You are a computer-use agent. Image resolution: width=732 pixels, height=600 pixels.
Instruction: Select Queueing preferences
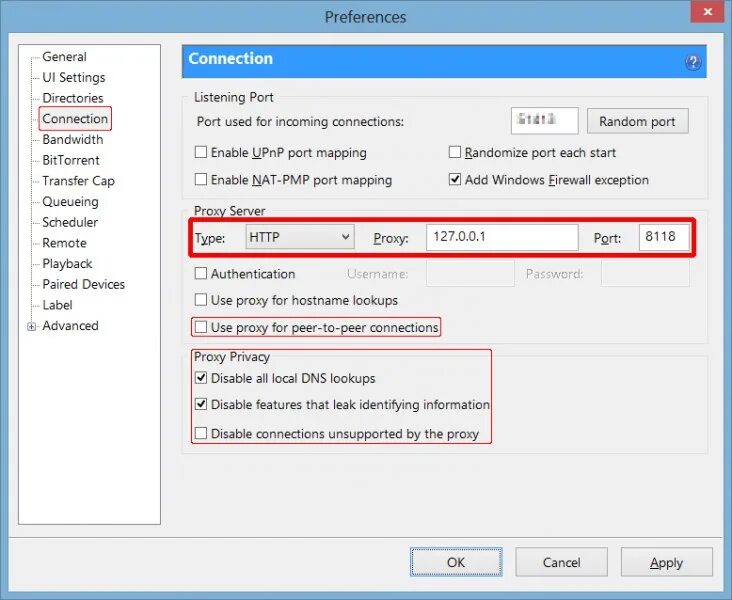point(70,202)
